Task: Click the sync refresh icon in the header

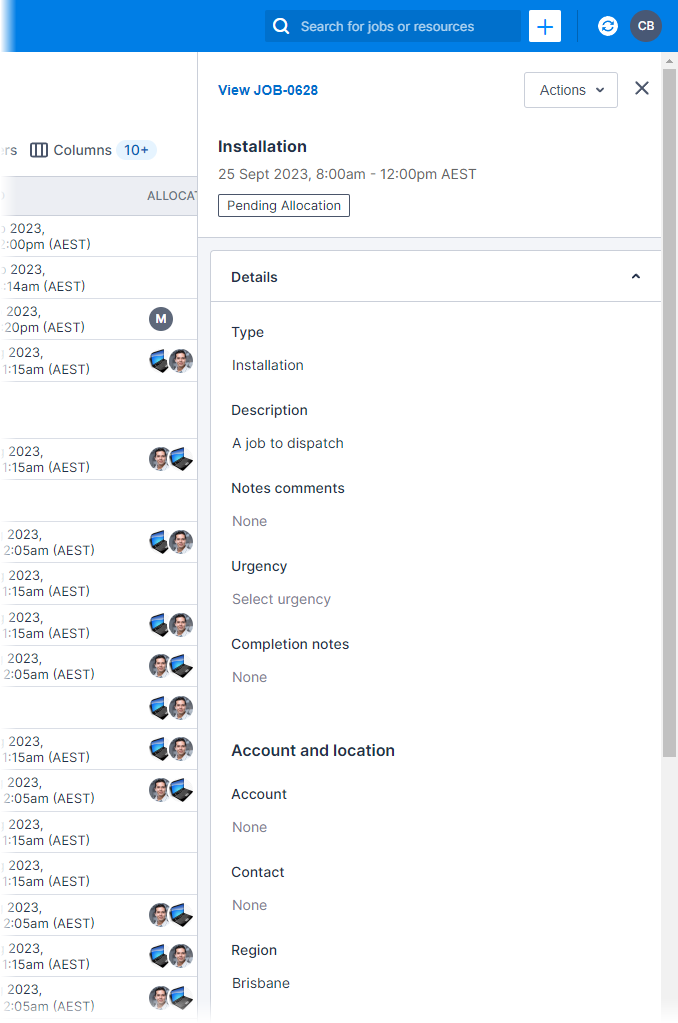Action: coord(607,26)
